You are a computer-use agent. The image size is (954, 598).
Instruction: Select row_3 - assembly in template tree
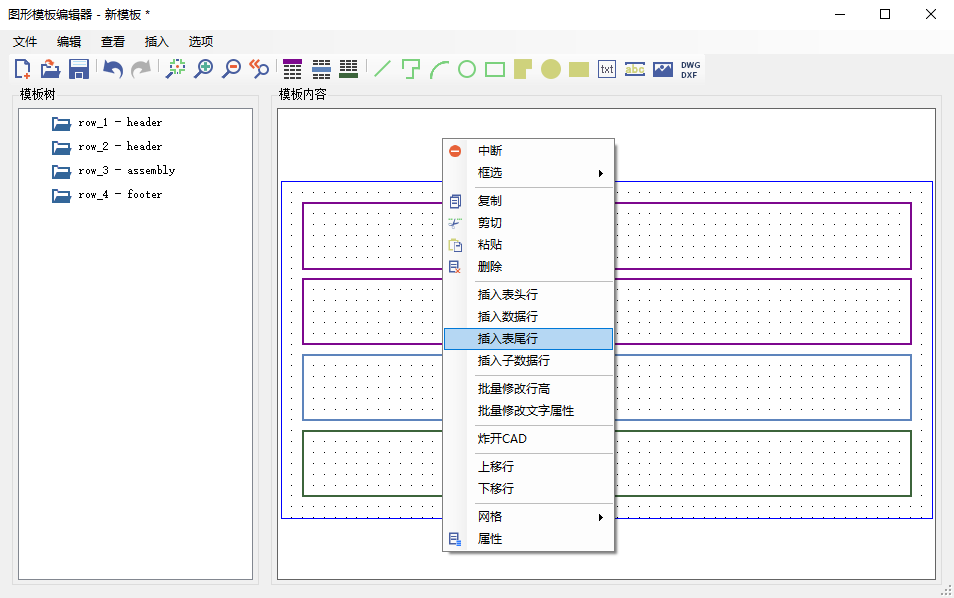tap(127, 171)
